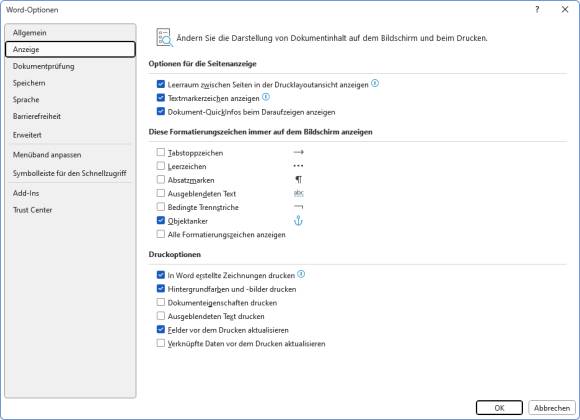Select the Anzeige category
The image size is (580, 420).
tap(70, 49)
